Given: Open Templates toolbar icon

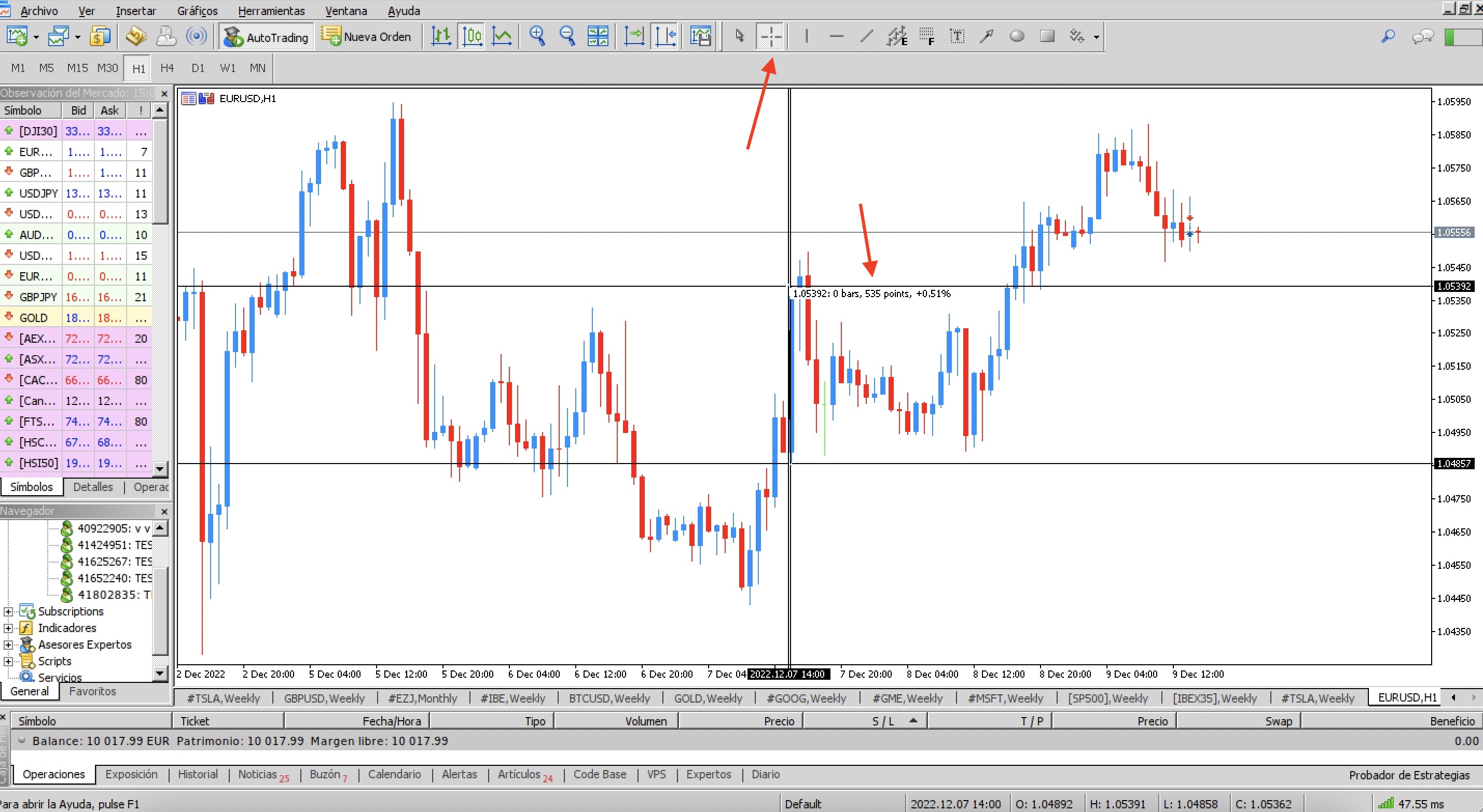Looking at the screenshot, I should (x=701, y=37).
